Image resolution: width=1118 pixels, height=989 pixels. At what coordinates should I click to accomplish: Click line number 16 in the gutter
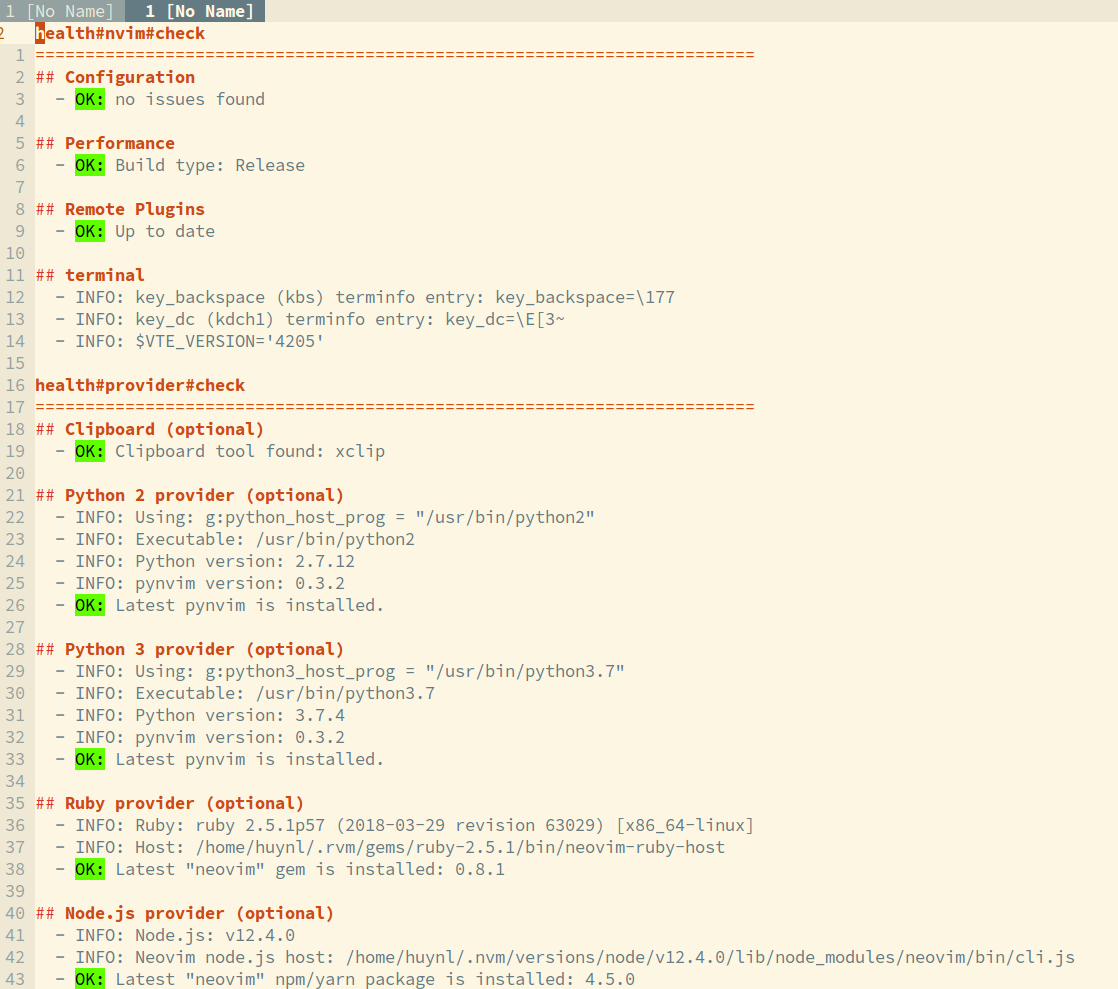[15, 385]
